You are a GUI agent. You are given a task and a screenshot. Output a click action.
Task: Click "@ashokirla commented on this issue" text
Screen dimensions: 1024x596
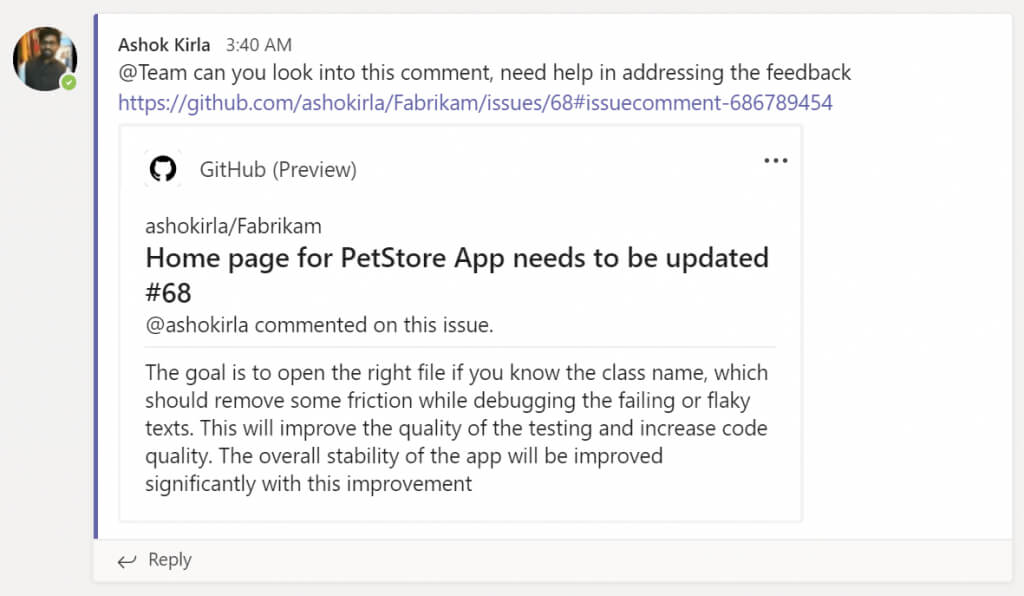pos(319,325)
